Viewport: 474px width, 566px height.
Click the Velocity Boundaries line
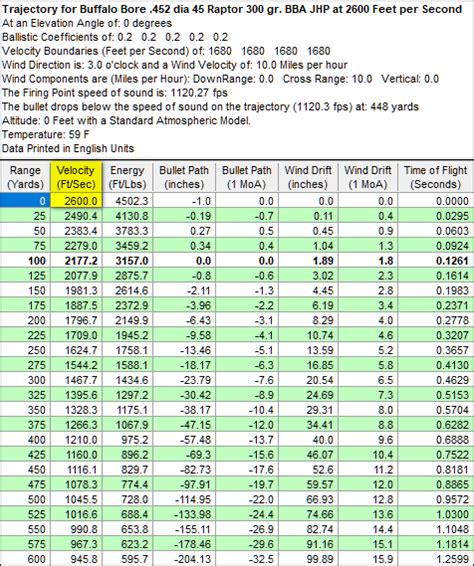click(x=166, y=51)
